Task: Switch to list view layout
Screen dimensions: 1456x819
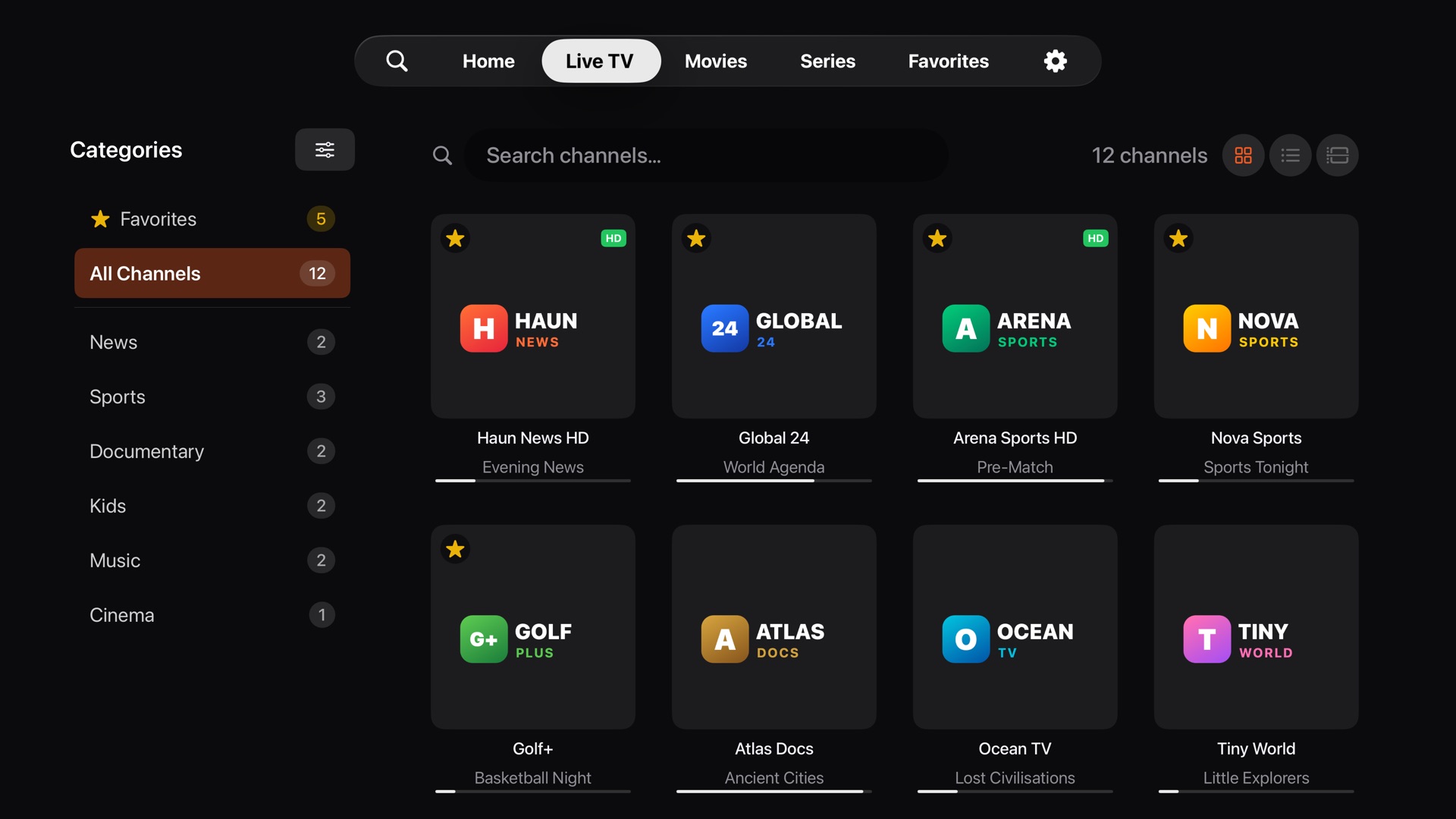Action: [x=1291, y=155]
